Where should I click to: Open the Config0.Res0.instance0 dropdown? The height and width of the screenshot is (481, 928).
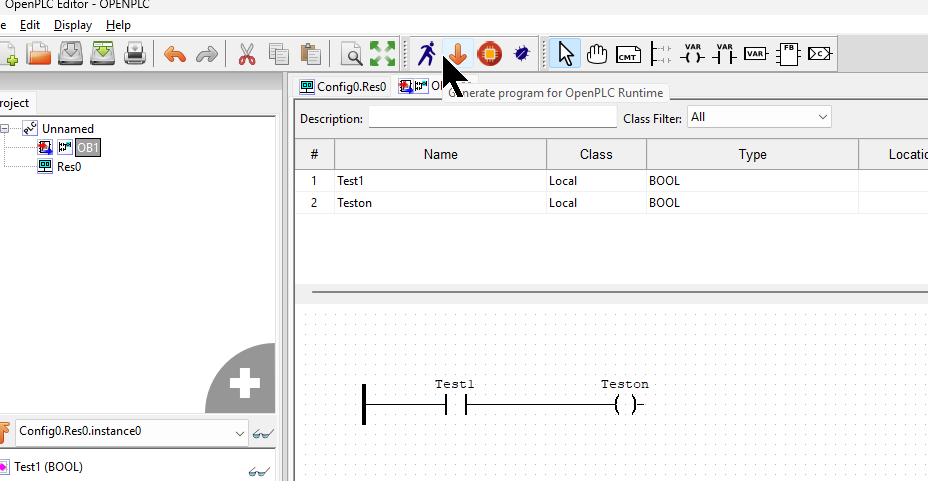[x=130, y=432]
